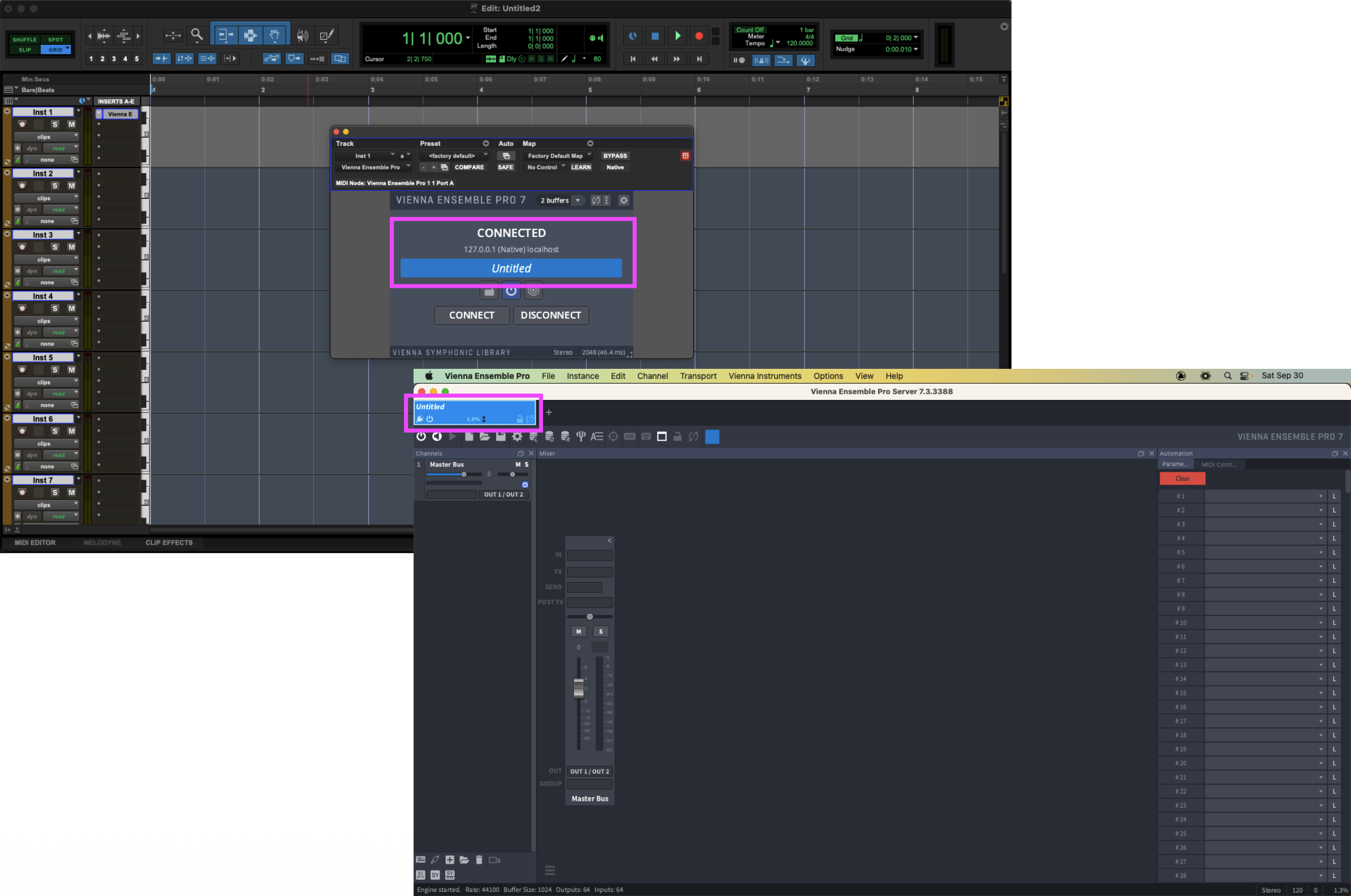
Task: Click the COMPARE button in plugin header
Action: pyautogui.click(x=469, y=167)
